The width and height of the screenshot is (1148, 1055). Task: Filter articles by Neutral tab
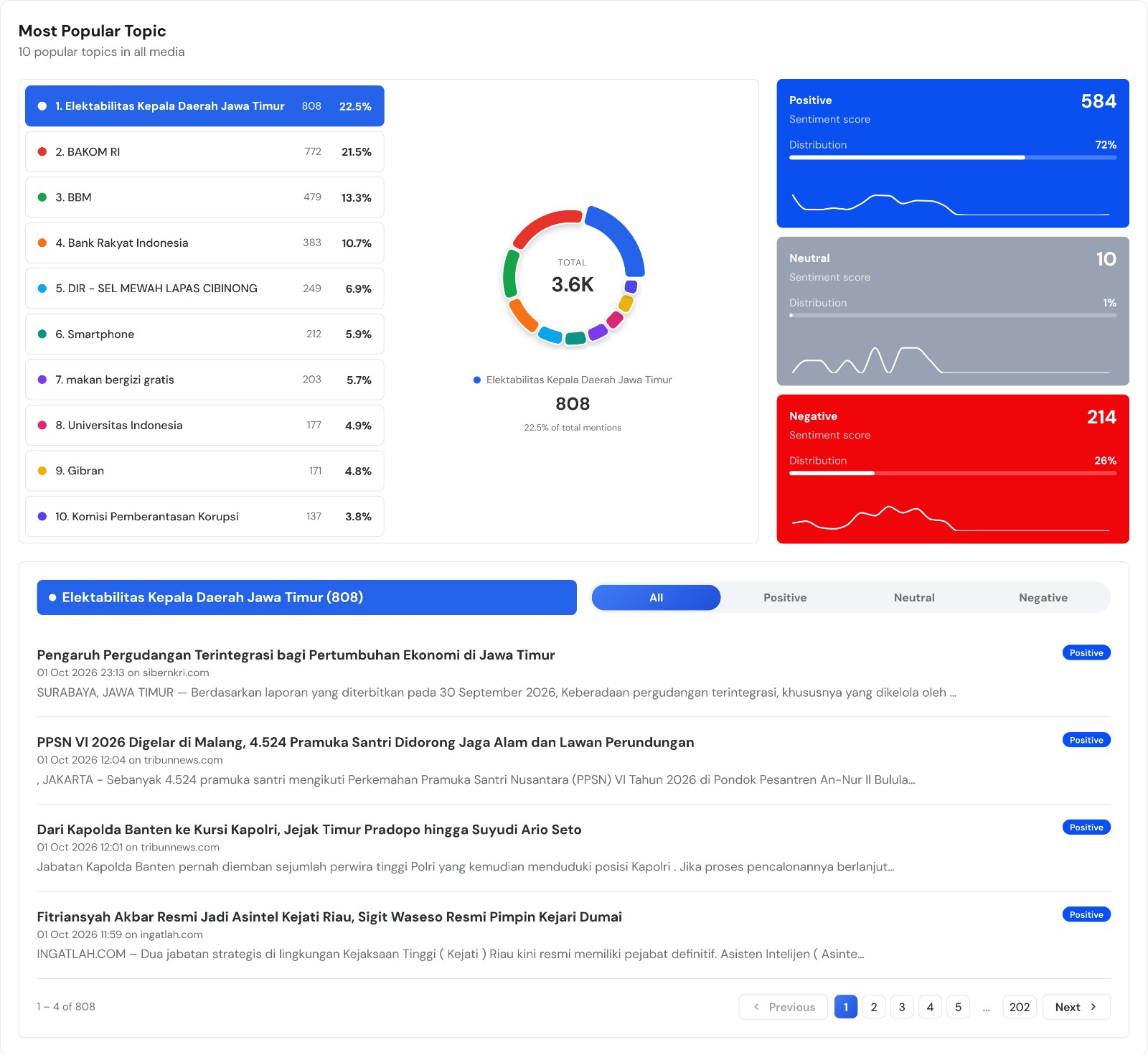pyautogui.click(x=914, y=598)
